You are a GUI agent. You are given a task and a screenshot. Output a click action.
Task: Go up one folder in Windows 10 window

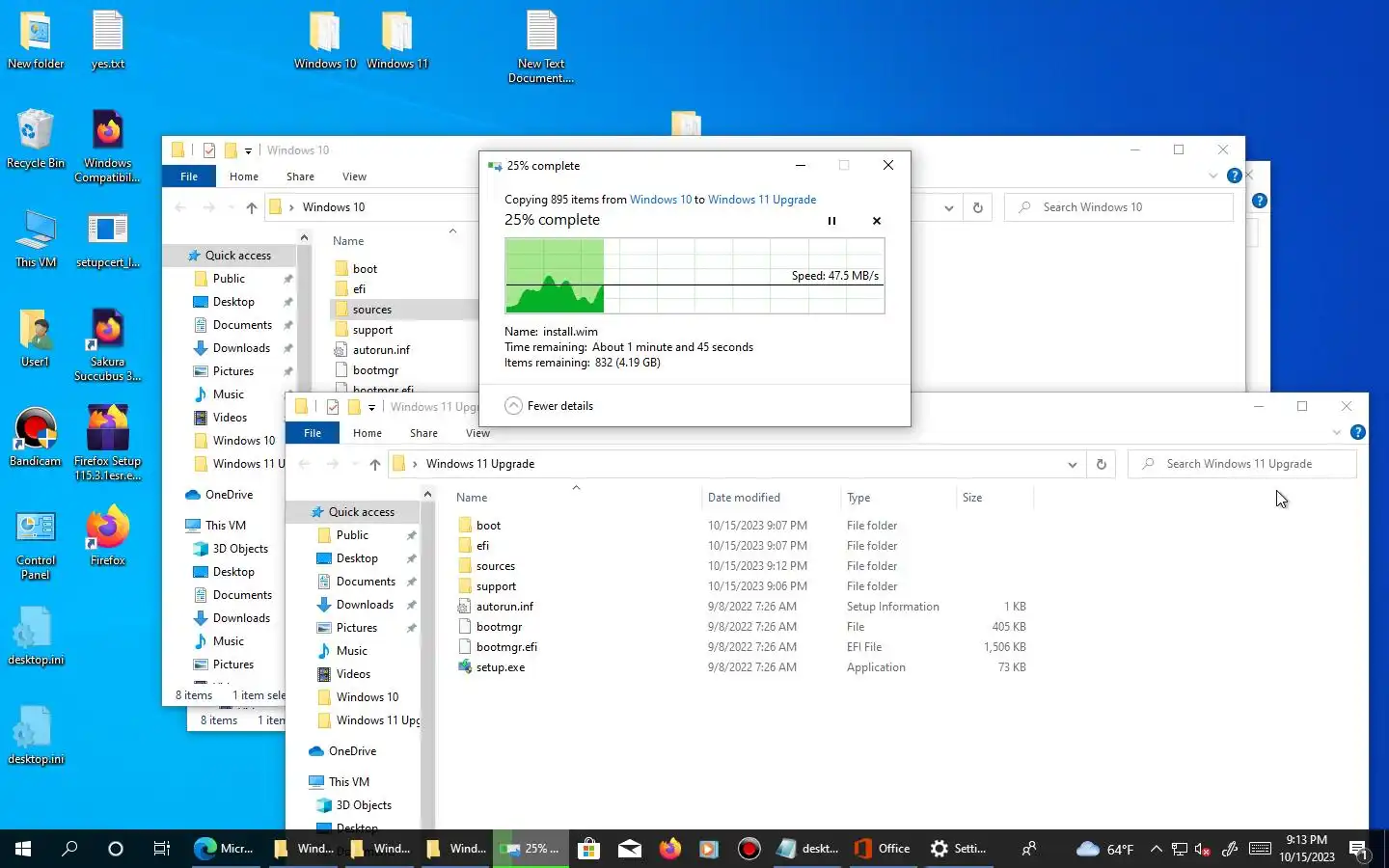coord(252,207)
